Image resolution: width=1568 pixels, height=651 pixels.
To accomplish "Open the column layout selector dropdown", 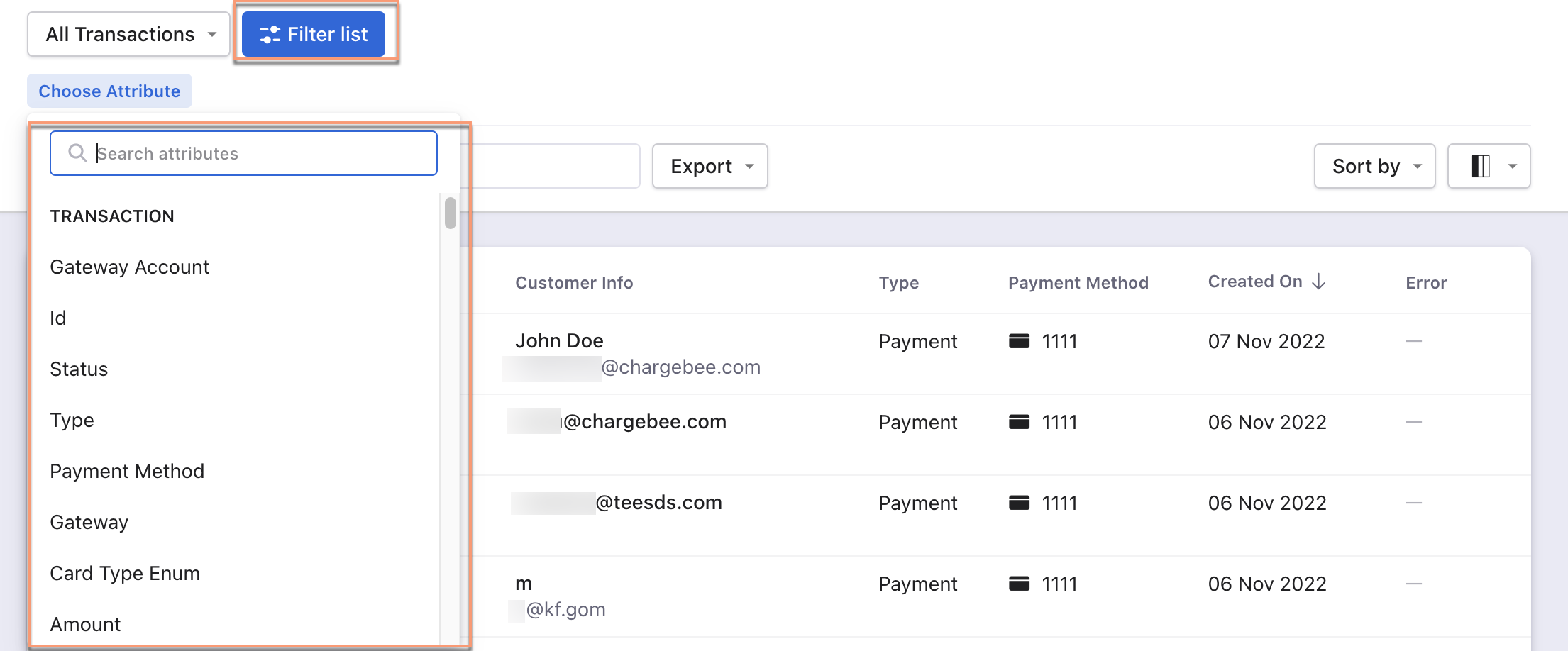I will 1489,166.
